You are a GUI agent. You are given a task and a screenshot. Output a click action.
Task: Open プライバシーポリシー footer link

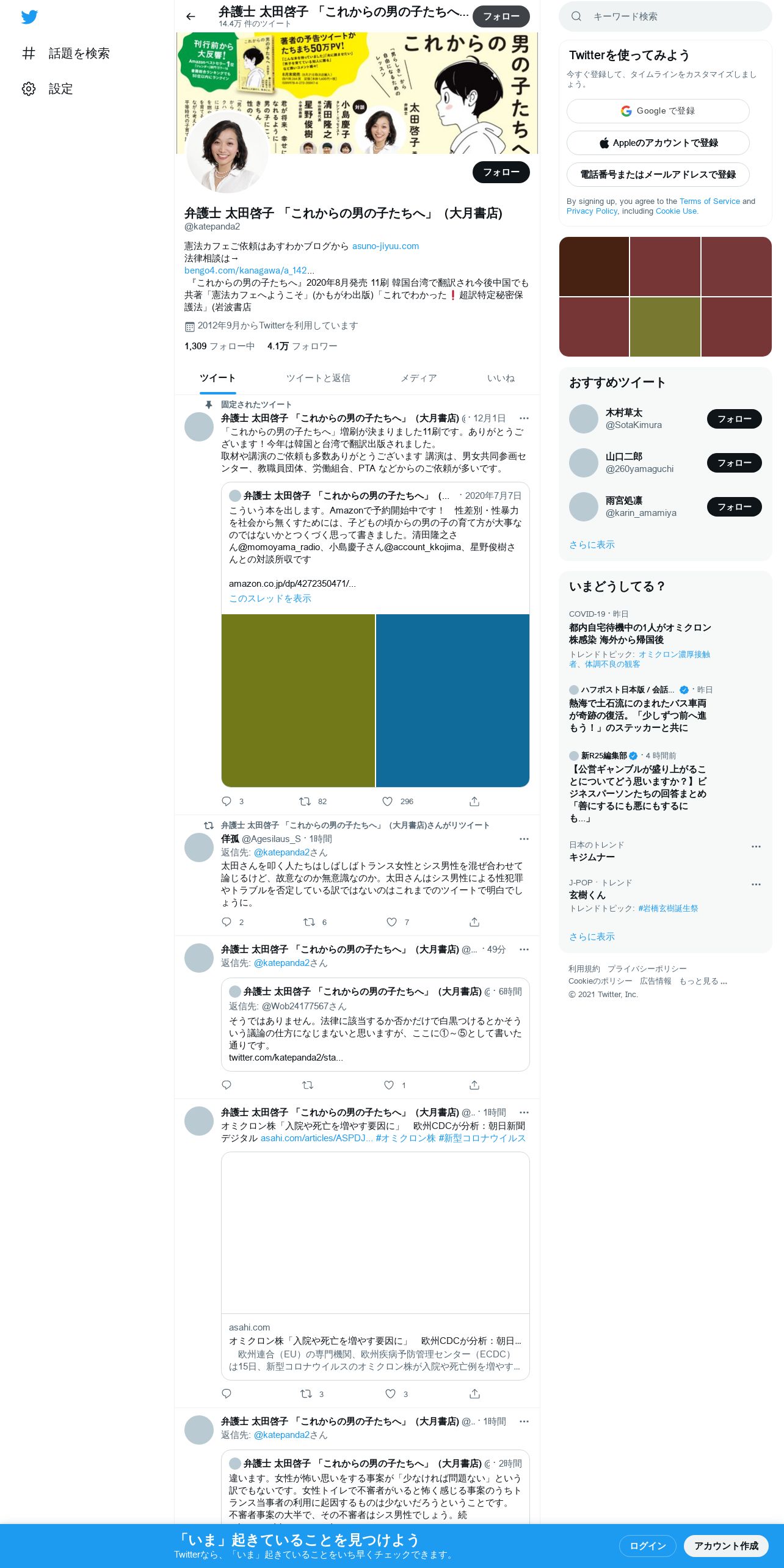(647, 969)
